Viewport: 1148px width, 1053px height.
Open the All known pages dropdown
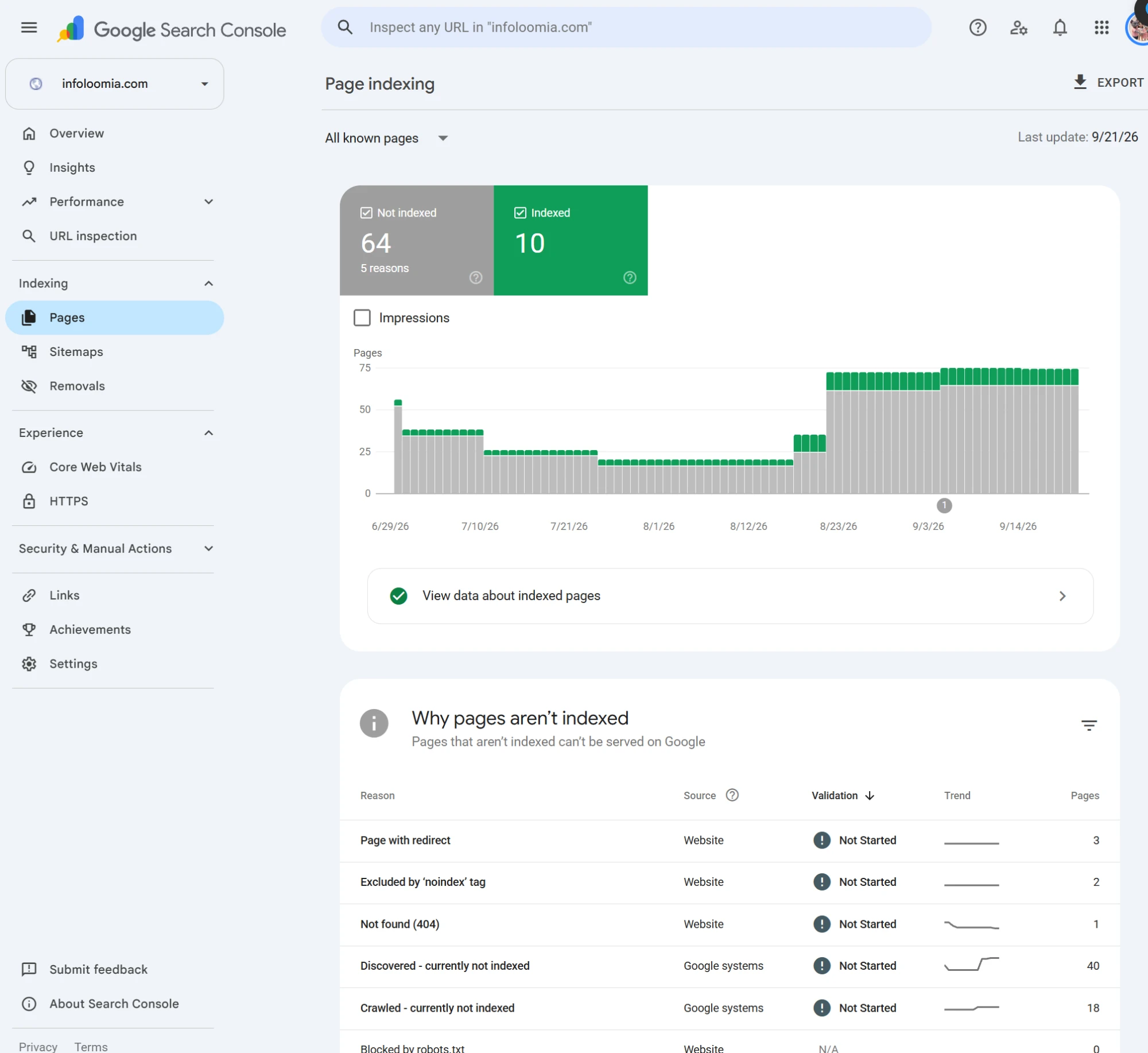386,138
